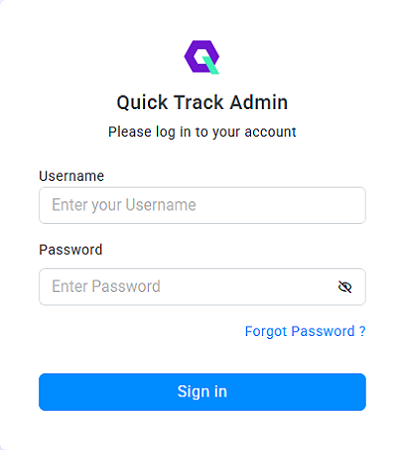The height and width of the screenshot is (450, 400).
Task: Focus the Username input field
Action: 202,205
